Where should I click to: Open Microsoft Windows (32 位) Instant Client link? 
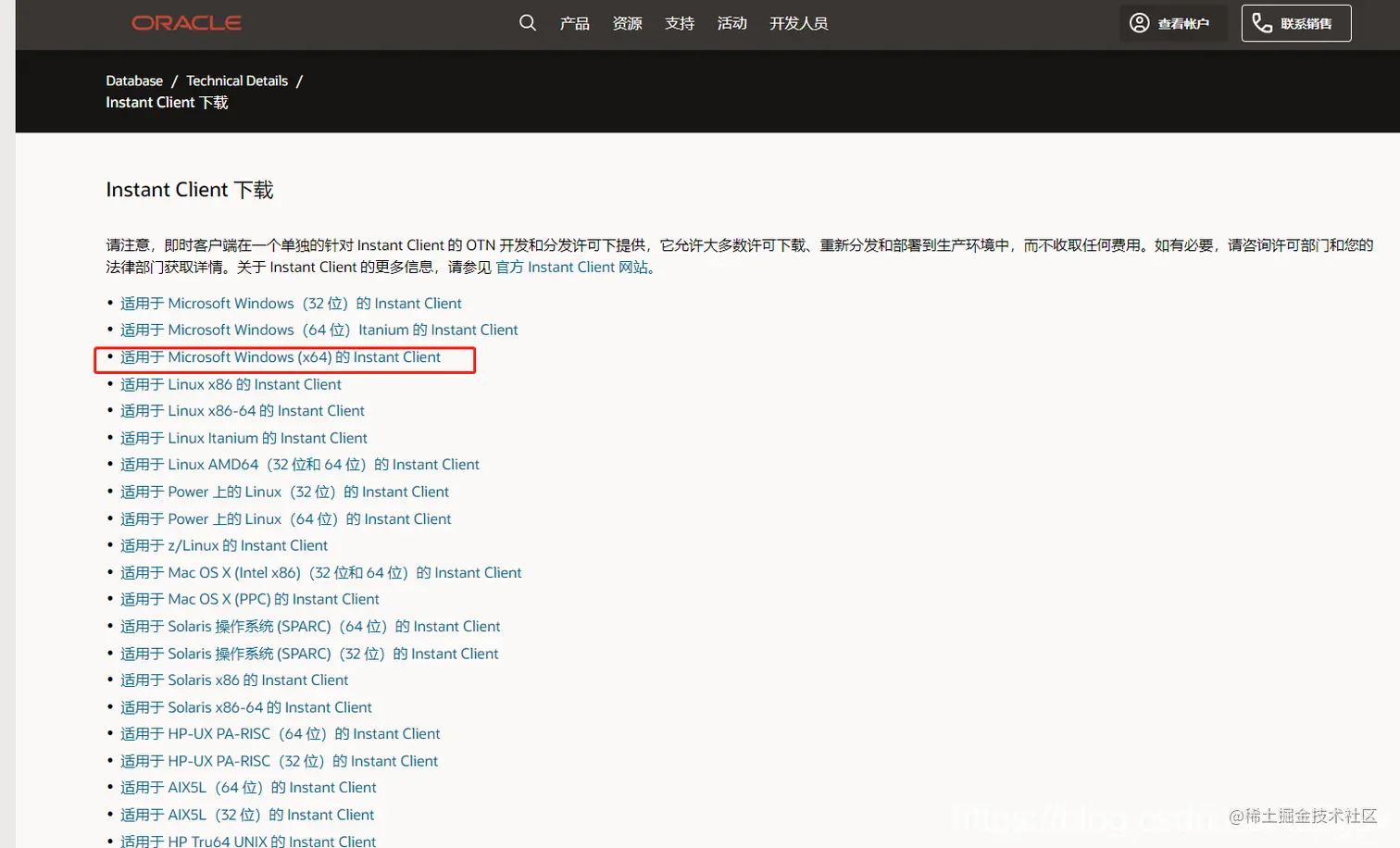291,303
